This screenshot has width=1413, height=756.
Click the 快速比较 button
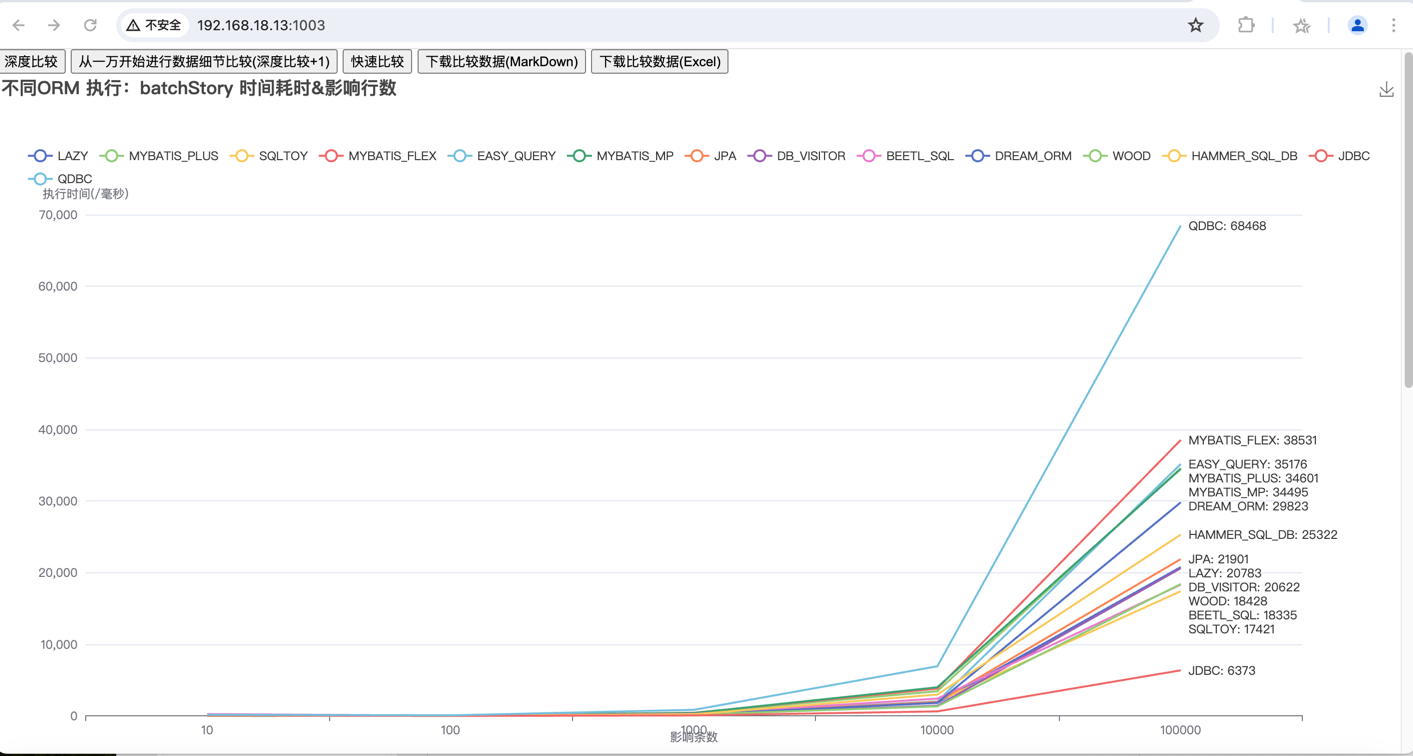click(378, 61)
